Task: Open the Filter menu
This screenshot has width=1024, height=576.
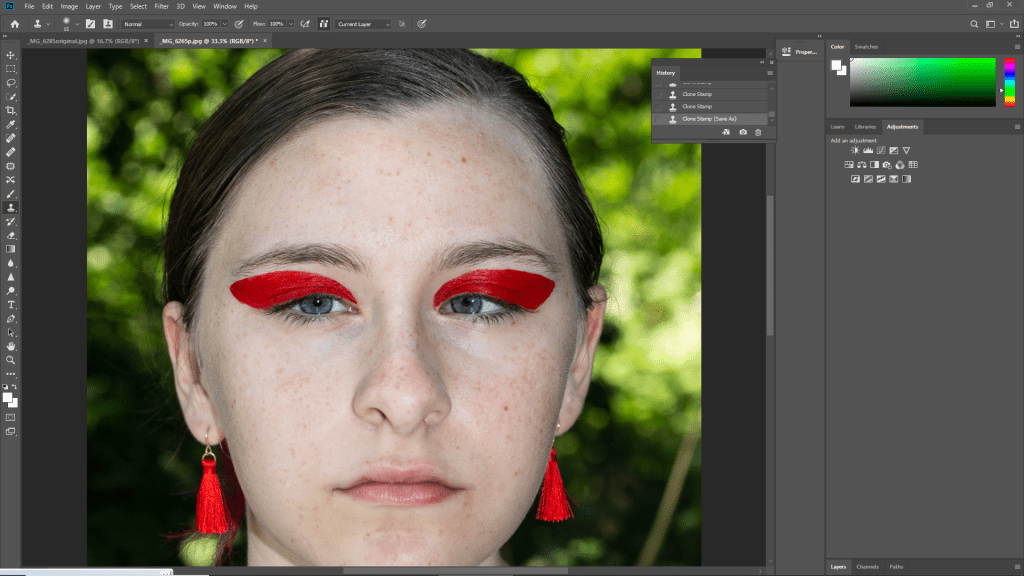Action: click(161, 6)
